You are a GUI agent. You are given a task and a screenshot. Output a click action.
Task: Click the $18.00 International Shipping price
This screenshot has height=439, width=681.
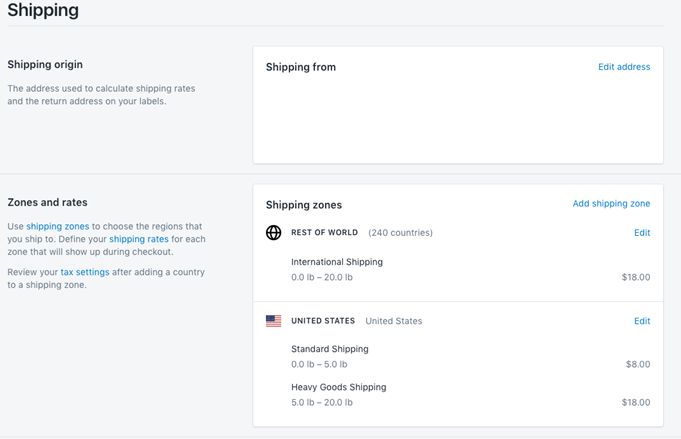[x=635, y=278]
